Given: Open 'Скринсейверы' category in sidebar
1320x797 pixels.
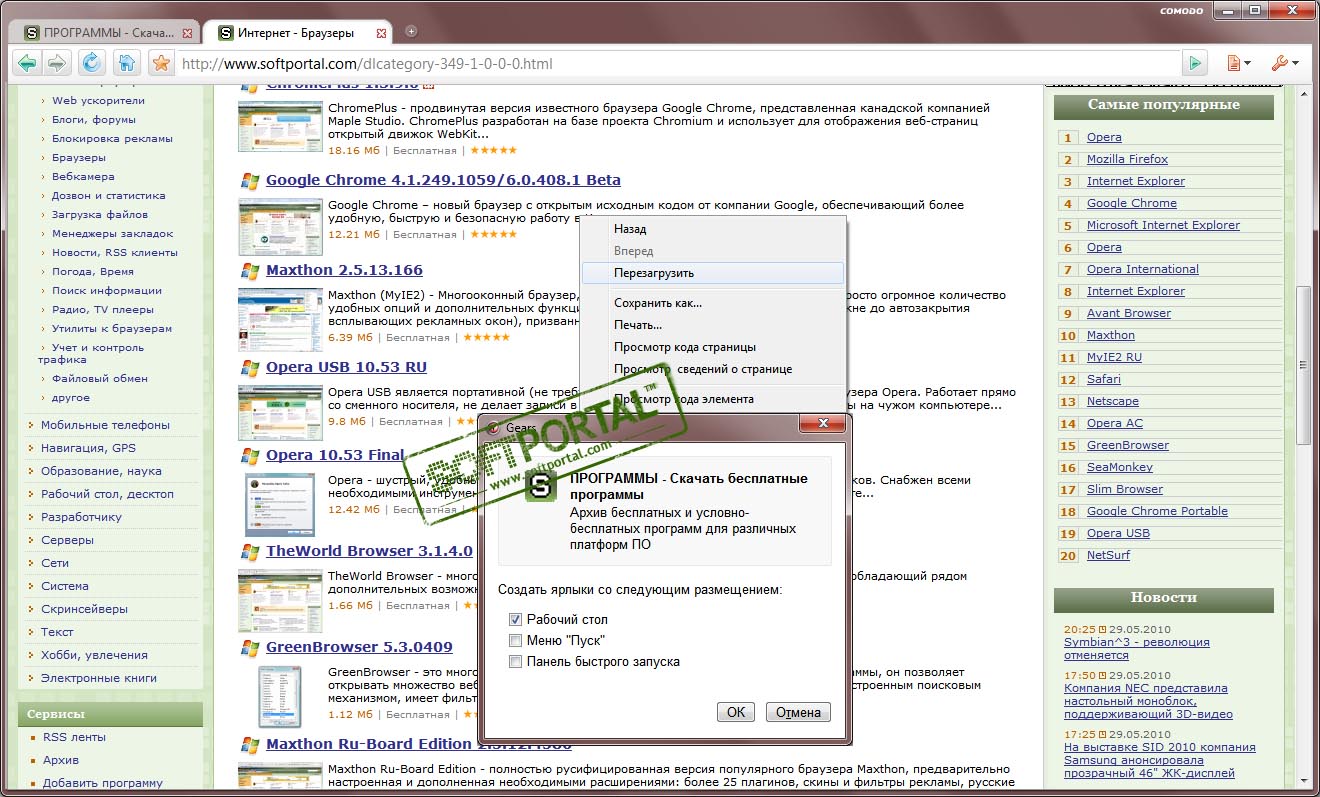Looking at the screenshot, I should (x=84, y=609).
